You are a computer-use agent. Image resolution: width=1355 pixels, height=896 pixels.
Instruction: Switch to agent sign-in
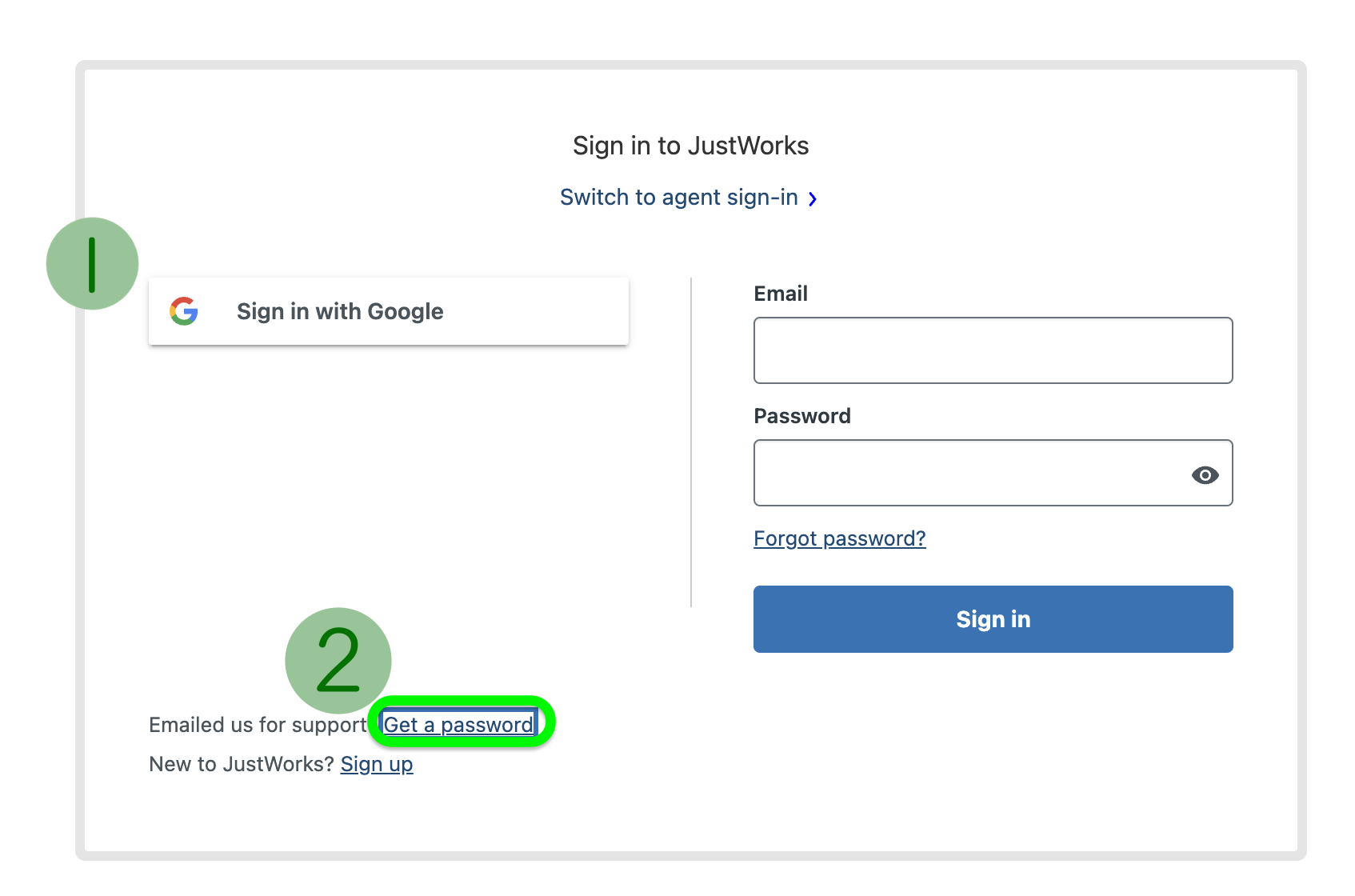pyautogui.click(x=679, y=197)
